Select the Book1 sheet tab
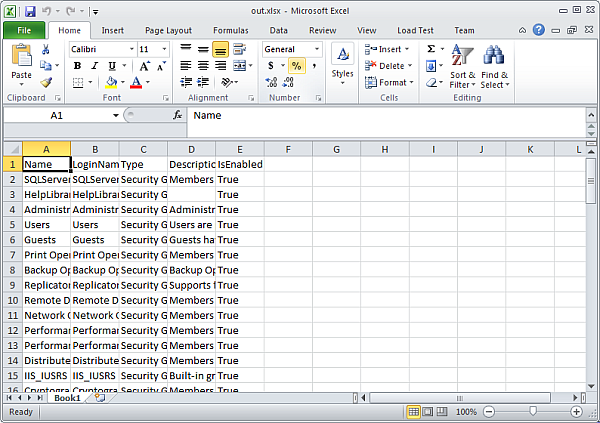Viewport: 600px width, 423px height. click(x=67, y=398)
